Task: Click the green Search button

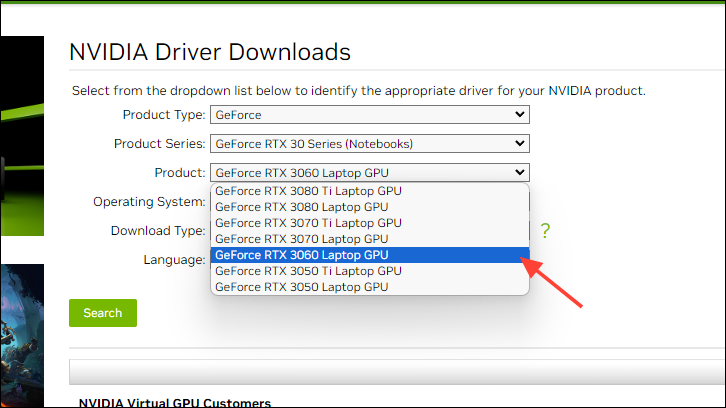Action: point(103,313)
